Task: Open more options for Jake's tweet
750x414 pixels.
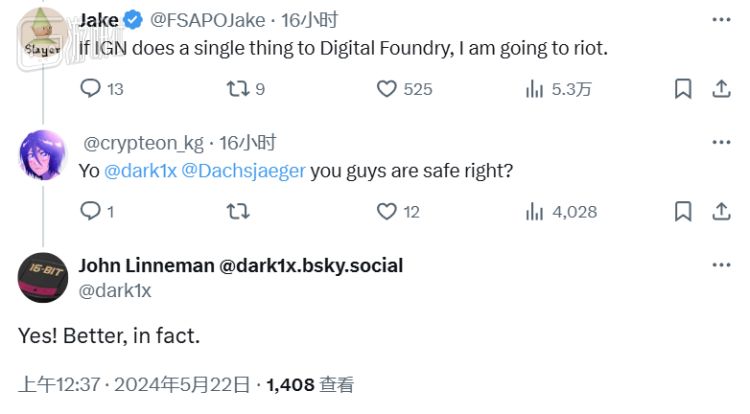Action: [x=720, y=19]
